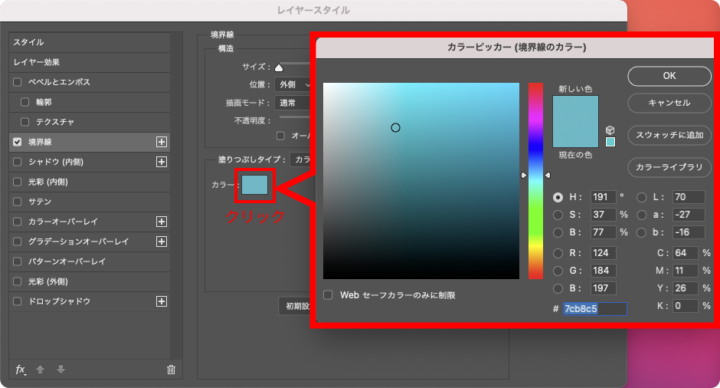
Task: Click the plus icon beside 境界線
Action: (x=161, y=142)
